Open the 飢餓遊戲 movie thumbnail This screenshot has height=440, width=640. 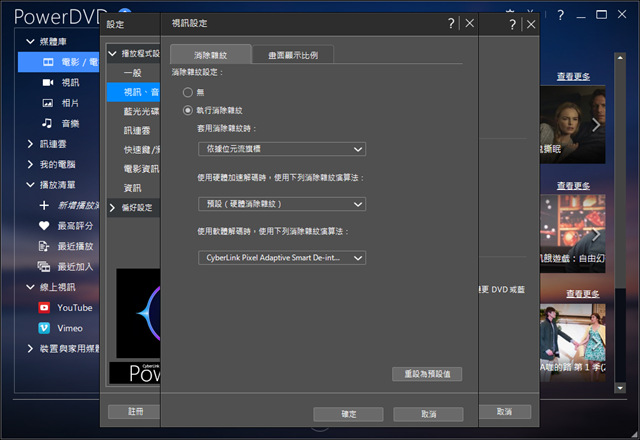(x=573, y=234)
